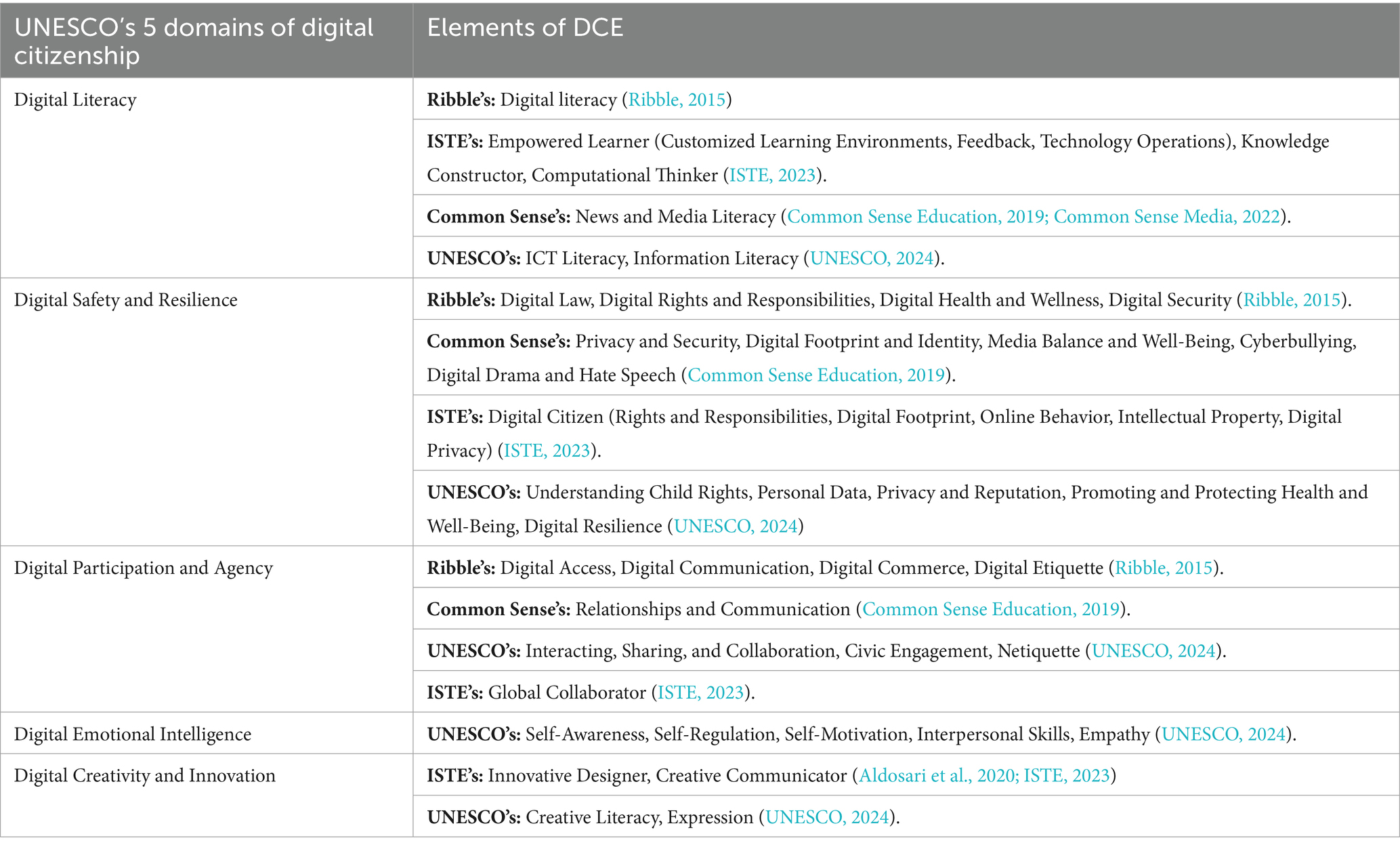Click the word 'Cyberbullying'
Screen dimensions: 1400x849
pos(1296,341)
